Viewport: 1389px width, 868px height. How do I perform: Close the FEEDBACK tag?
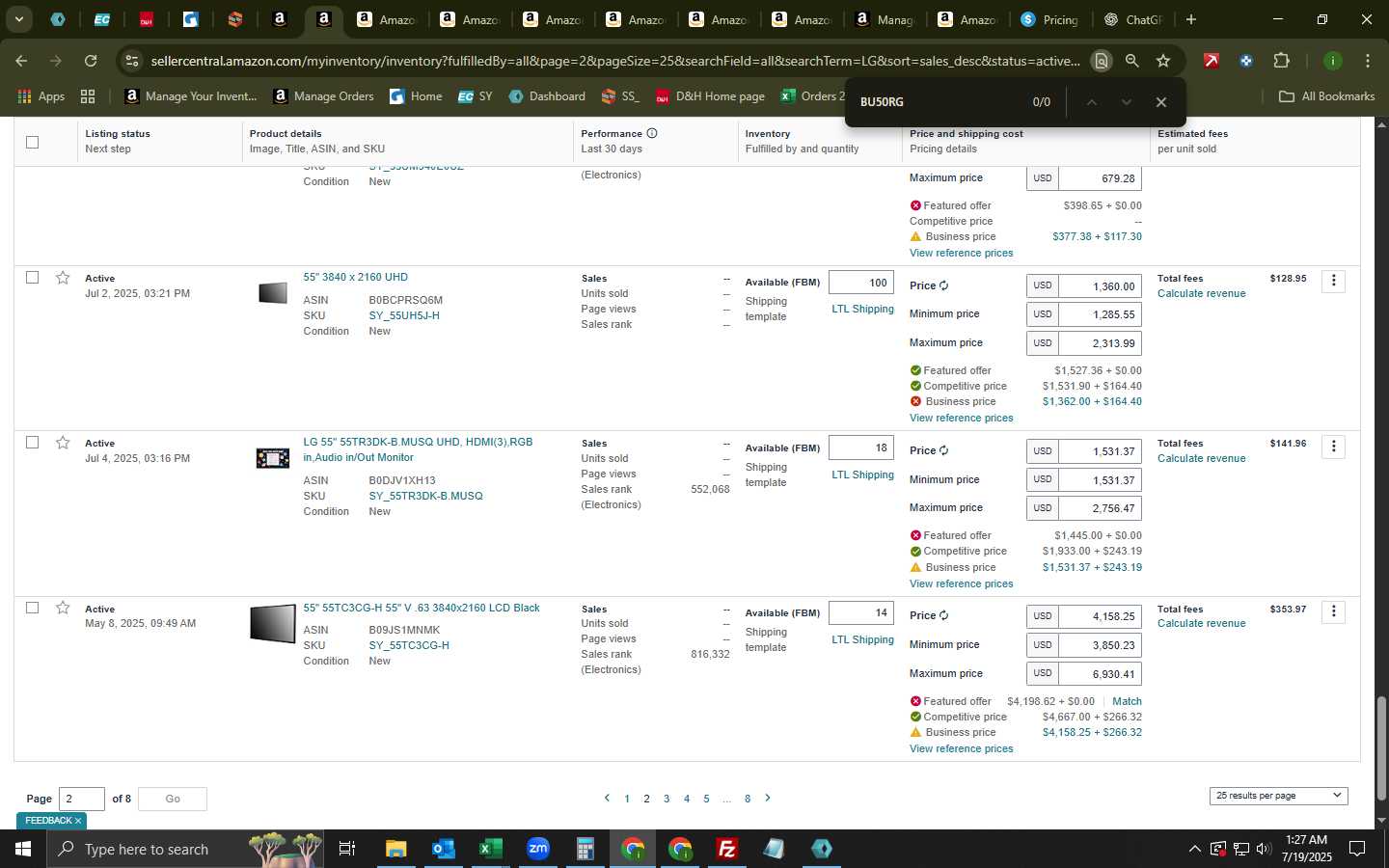(78, 821)
